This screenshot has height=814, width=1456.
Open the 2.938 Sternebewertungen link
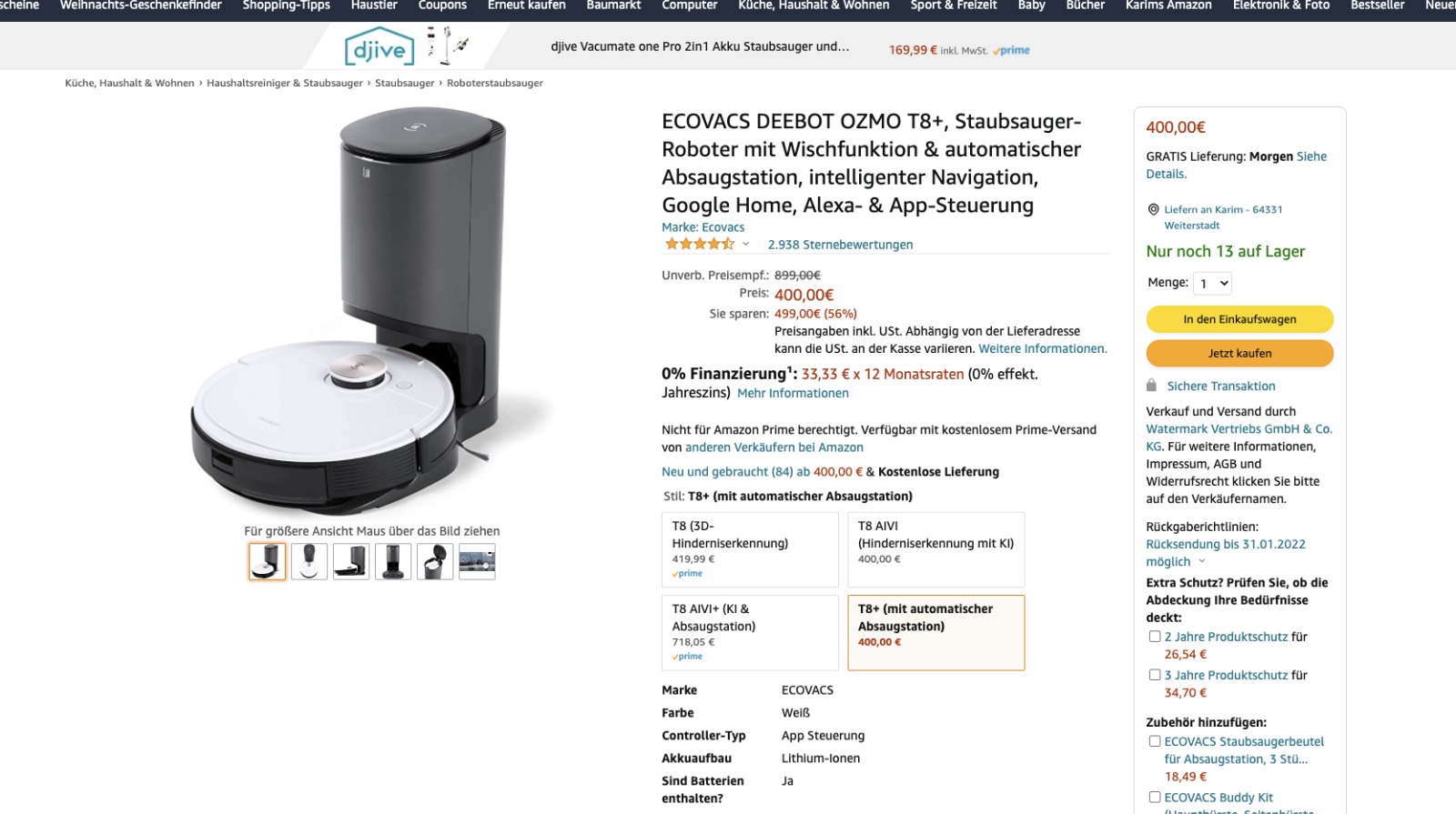pyautogui.click(x=840, y=245)
